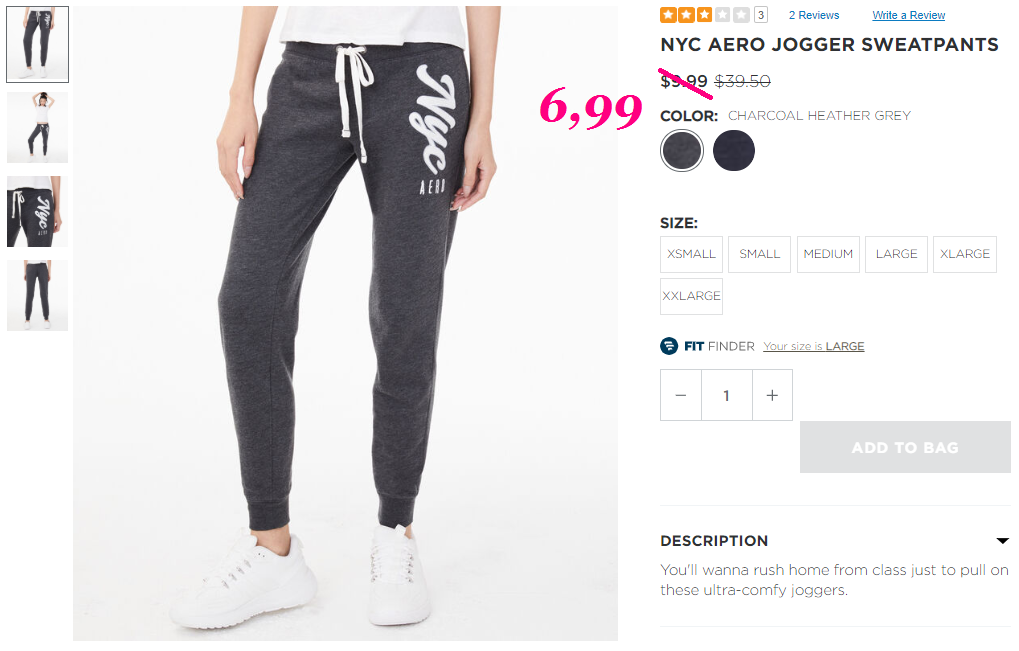Click the Add to Bag button
Viewport: 1019px width, 651px height.
pos(905,447)
